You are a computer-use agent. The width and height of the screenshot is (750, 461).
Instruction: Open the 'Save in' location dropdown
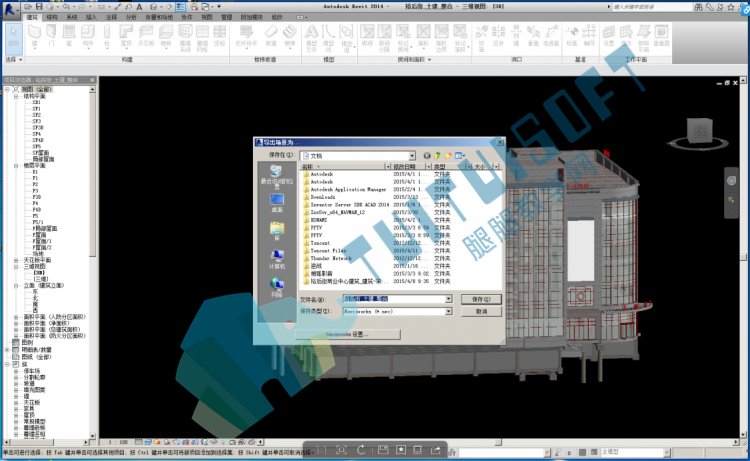(x=412, y=156)
